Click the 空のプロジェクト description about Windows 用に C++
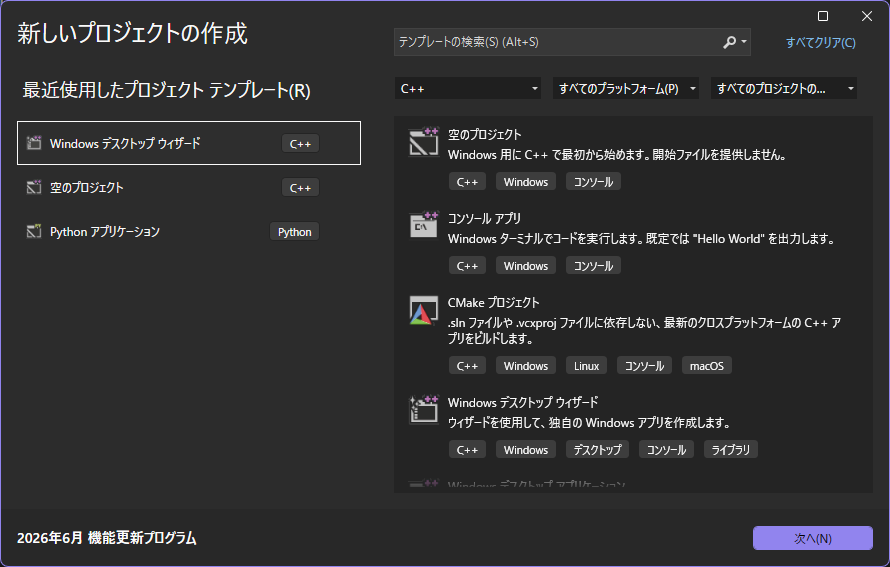The image size is (890, 567). click(616, 154)
